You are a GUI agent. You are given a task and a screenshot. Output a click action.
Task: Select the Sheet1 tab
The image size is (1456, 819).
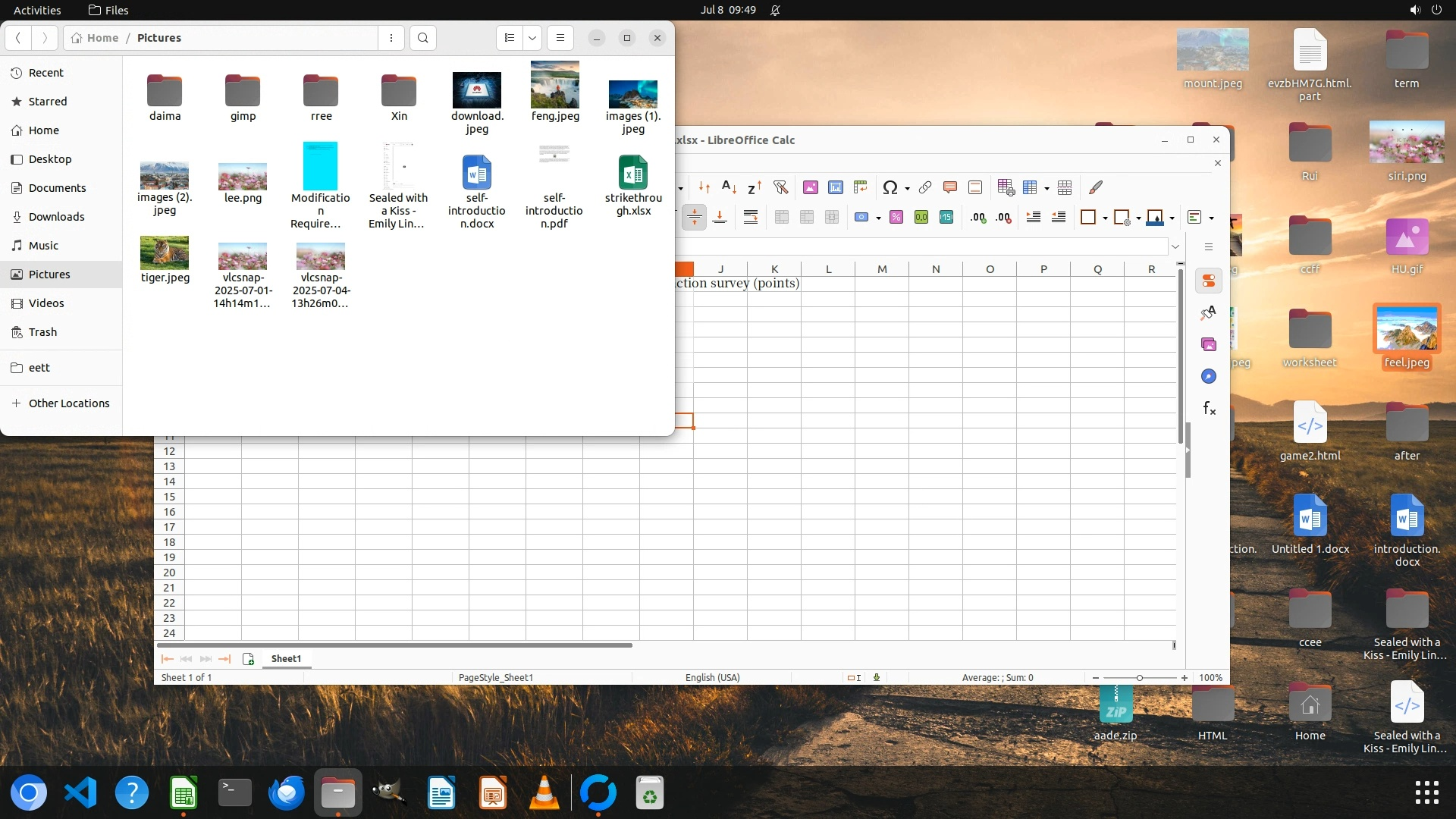tap(286, 658)
